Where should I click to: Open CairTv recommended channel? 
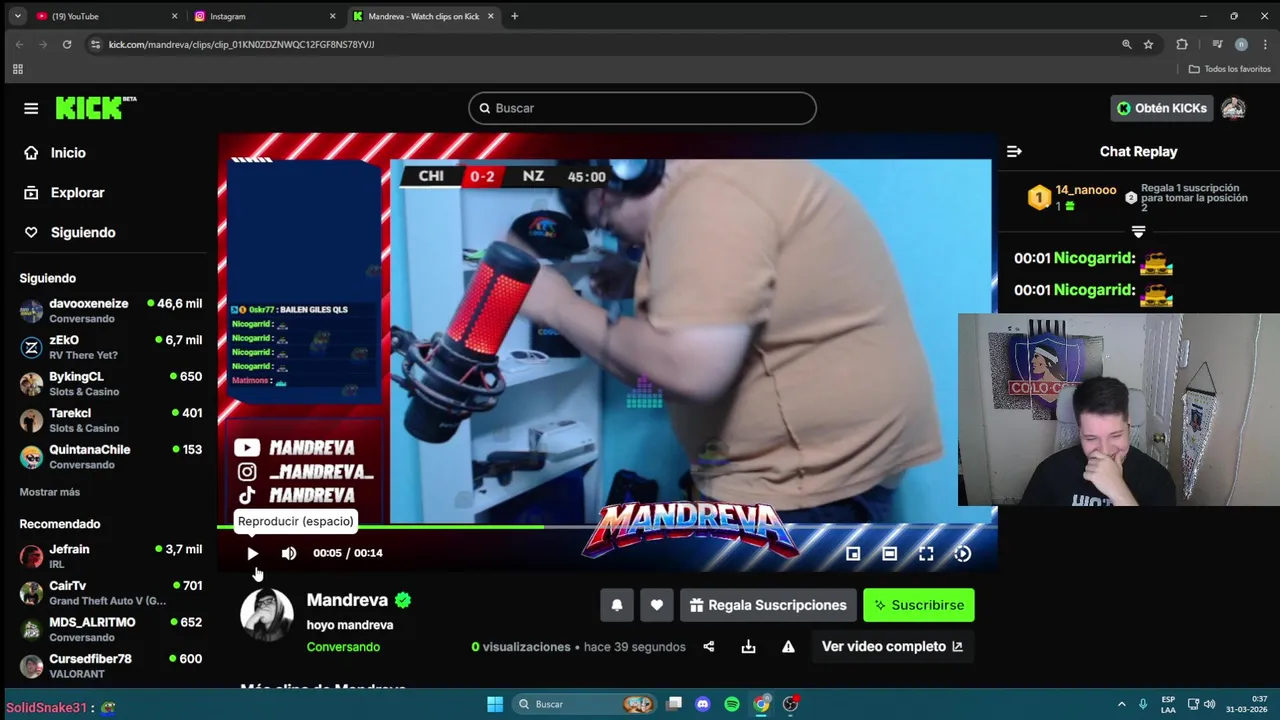tap(110, 592)
